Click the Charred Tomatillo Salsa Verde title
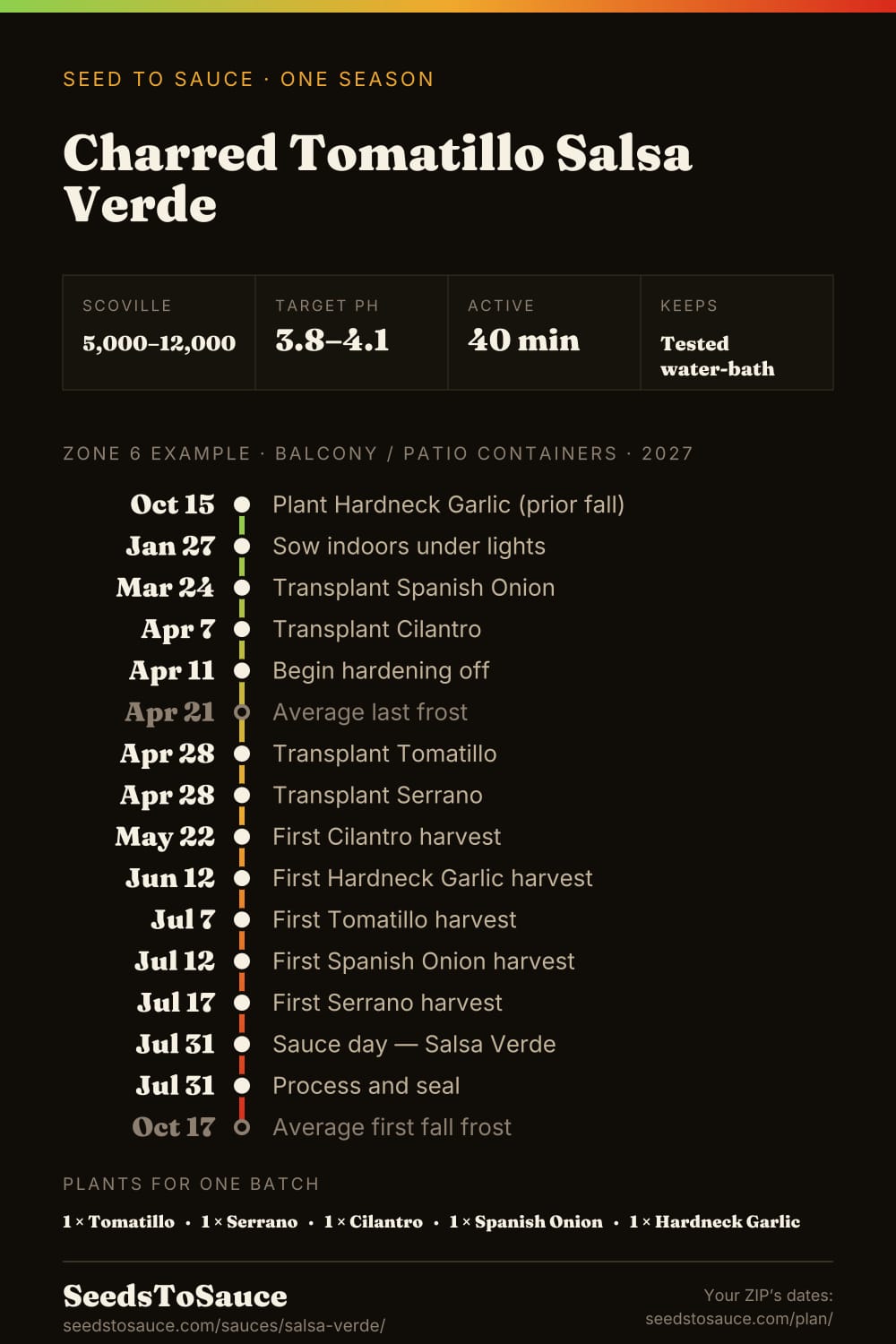The height and width of the screenshot is (1344, 896). tap(377, 177)
